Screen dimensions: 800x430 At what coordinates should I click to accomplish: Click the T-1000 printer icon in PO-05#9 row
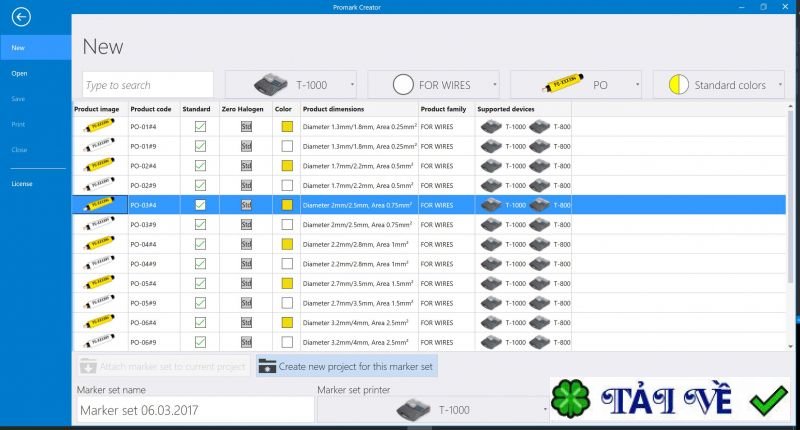491,303
